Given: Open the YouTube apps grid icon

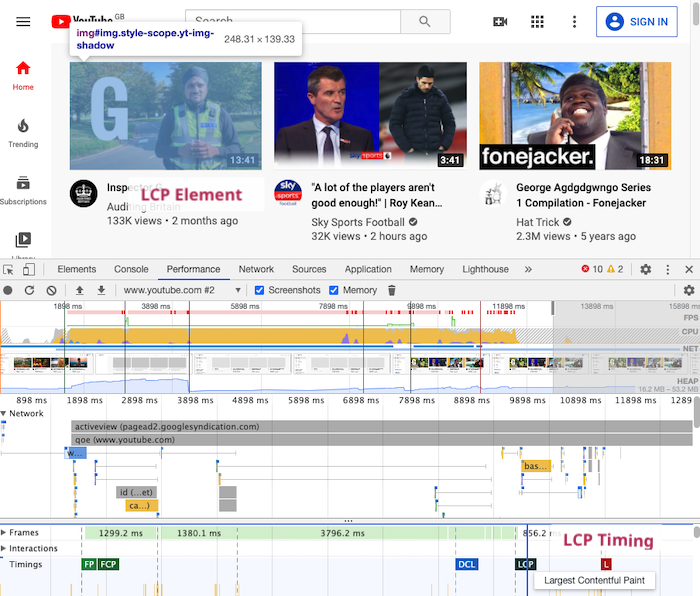Looking at the screenshot, I should [x=537, y=21].
